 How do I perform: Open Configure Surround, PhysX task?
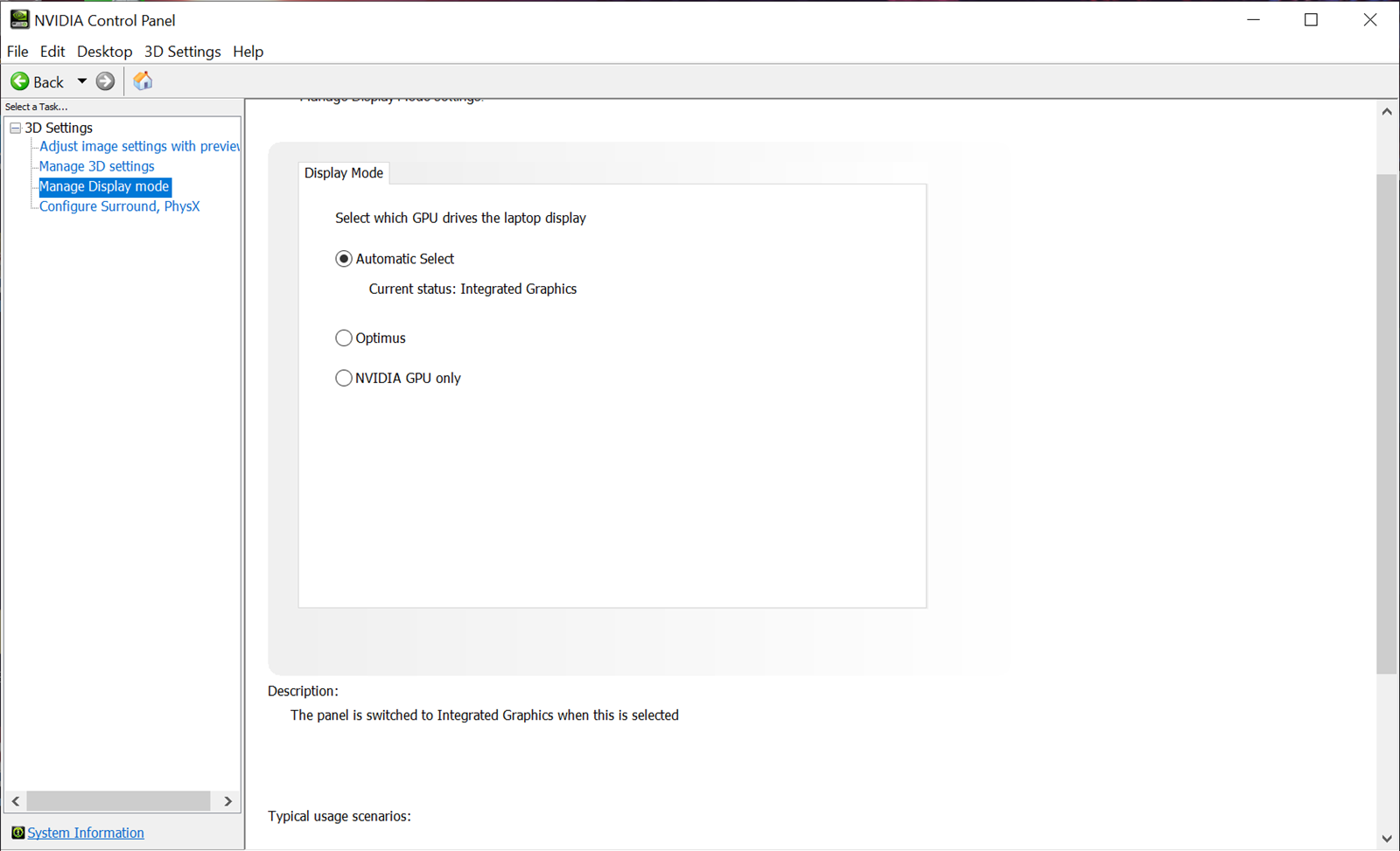pos(119,206)
